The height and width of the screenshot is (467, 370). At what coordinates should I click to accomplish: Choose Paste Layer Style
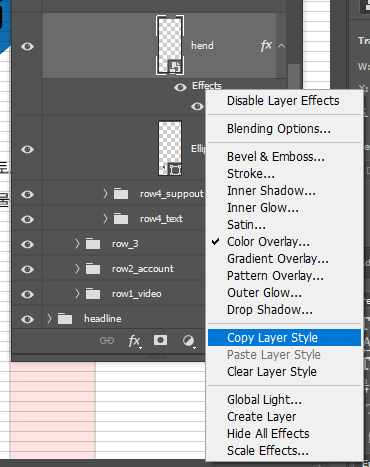284,355
